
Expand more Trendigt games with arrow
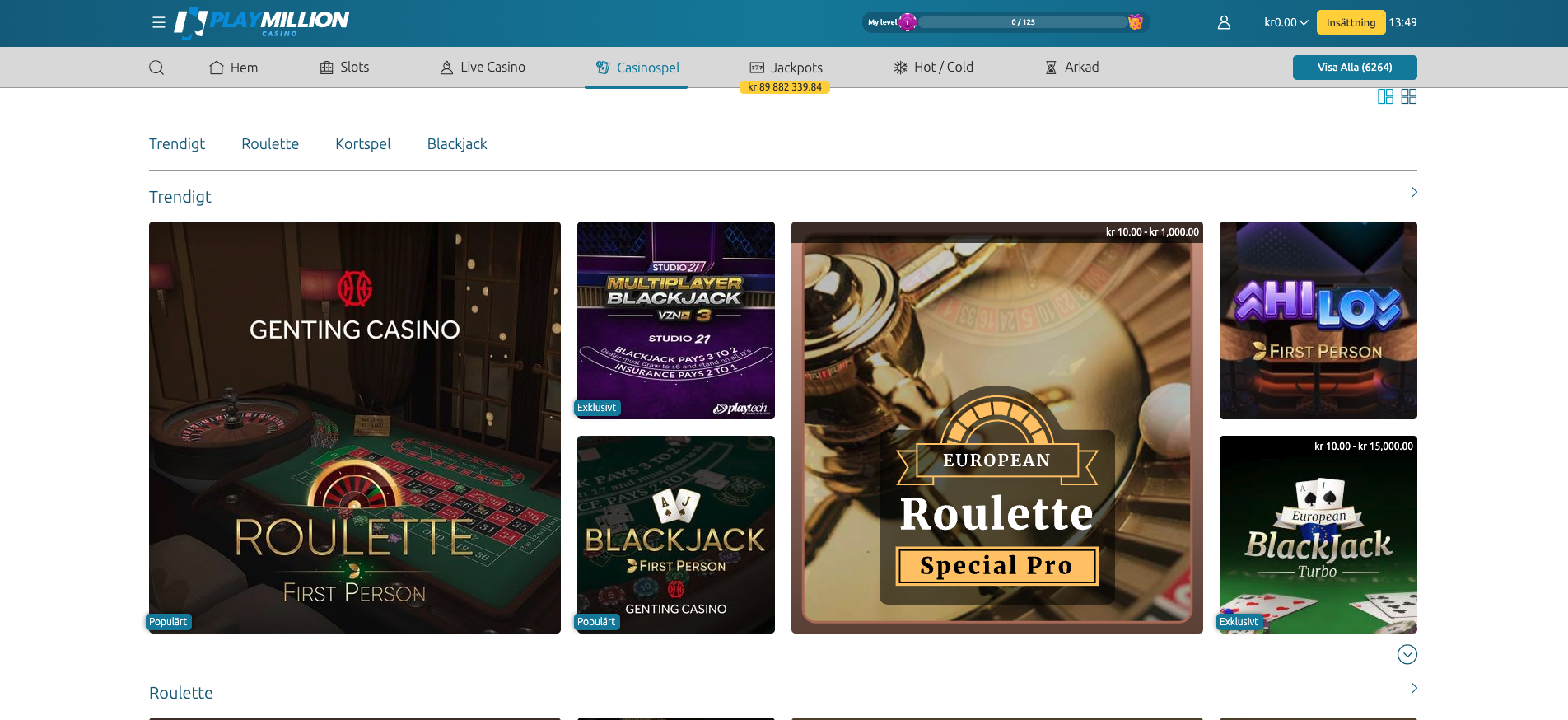point(1414,192)
